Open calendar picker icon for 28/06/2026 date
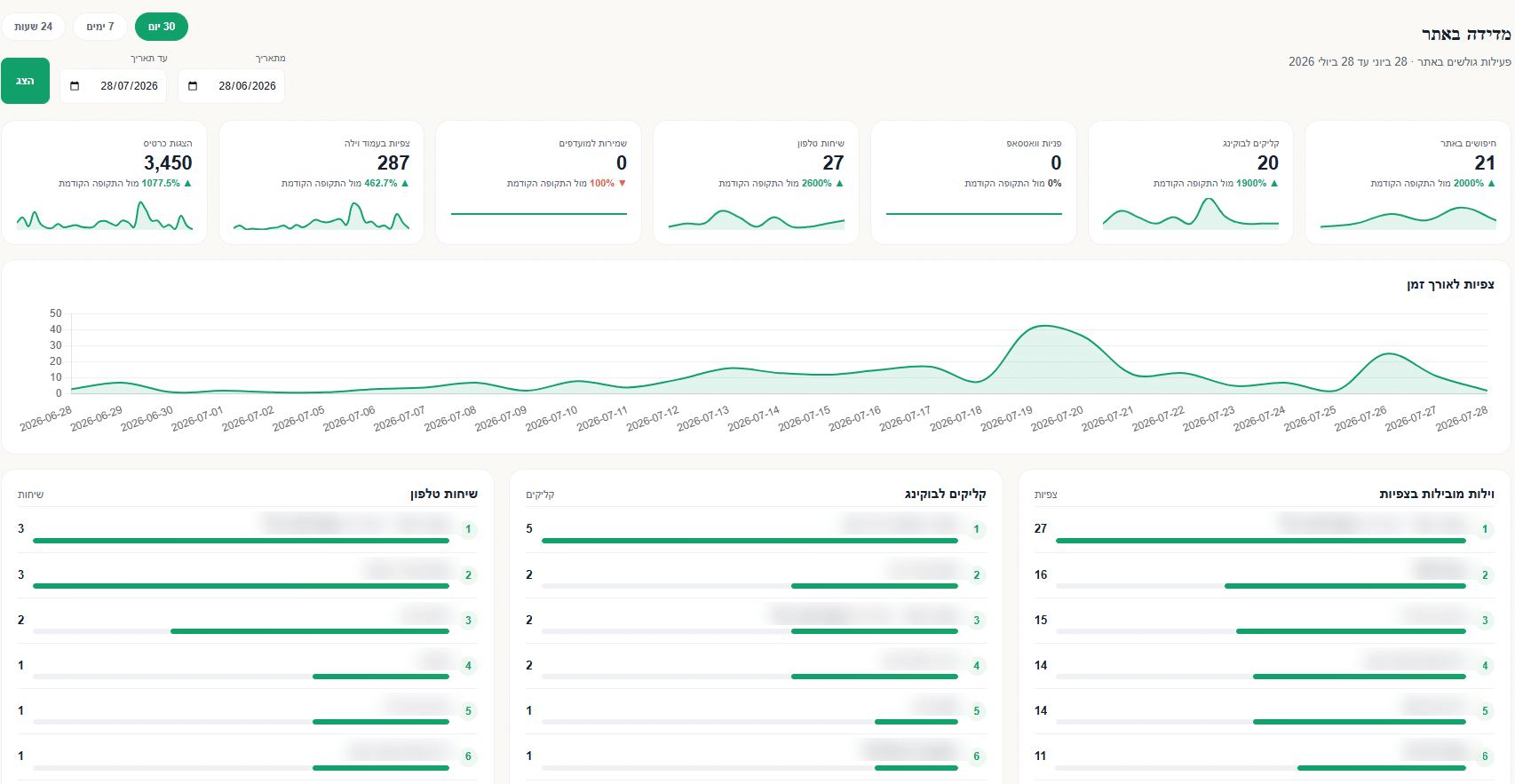1515x784 pixels. (x=193, y=86)
